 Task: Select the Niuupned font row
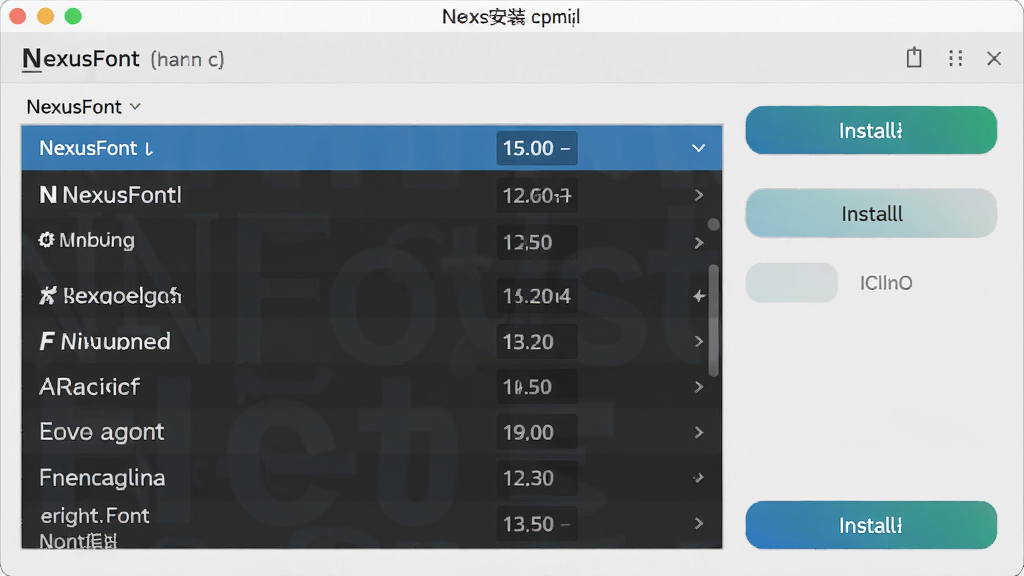[x=372, y=342]
